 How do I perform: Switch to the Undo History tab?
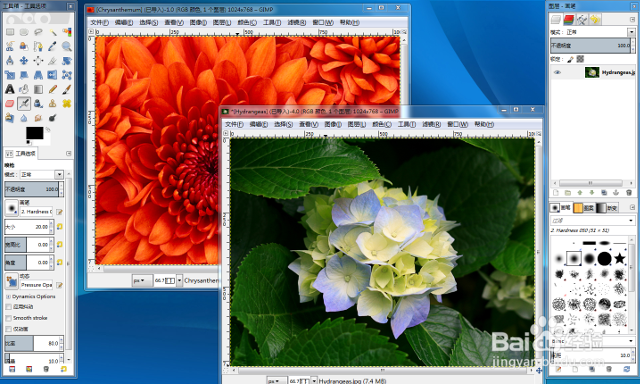(595, 19)
